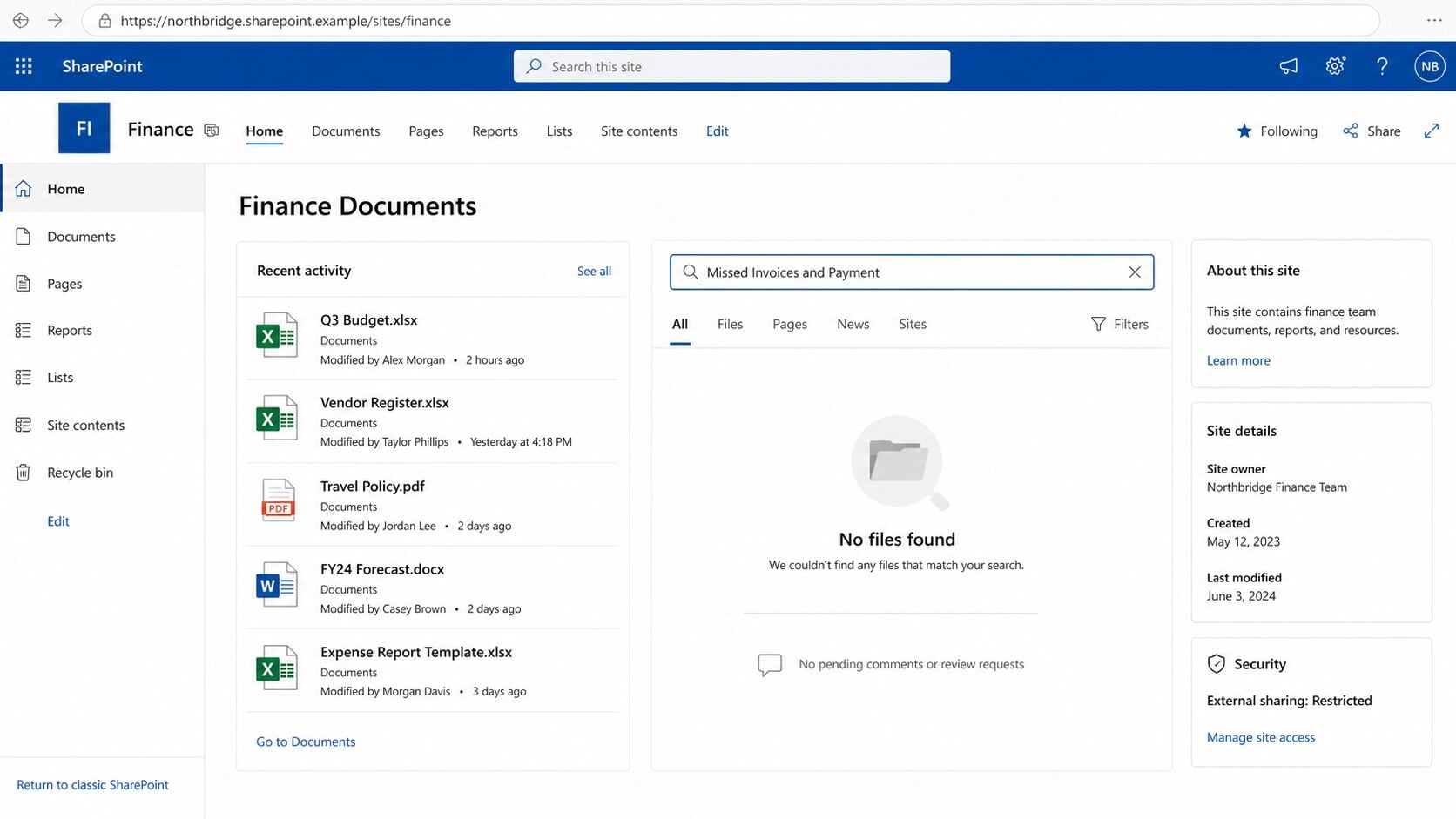Open the Documents tab in the top navigation
Viewport: 1456px width, 819px height.
point(346,131)
